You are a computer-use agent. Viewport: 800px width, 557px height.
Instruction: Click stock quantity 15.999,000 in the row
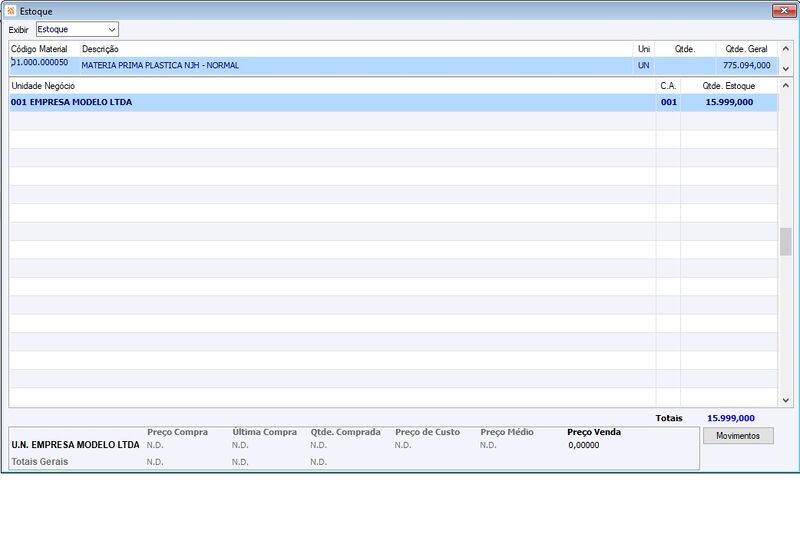(729, 102)
